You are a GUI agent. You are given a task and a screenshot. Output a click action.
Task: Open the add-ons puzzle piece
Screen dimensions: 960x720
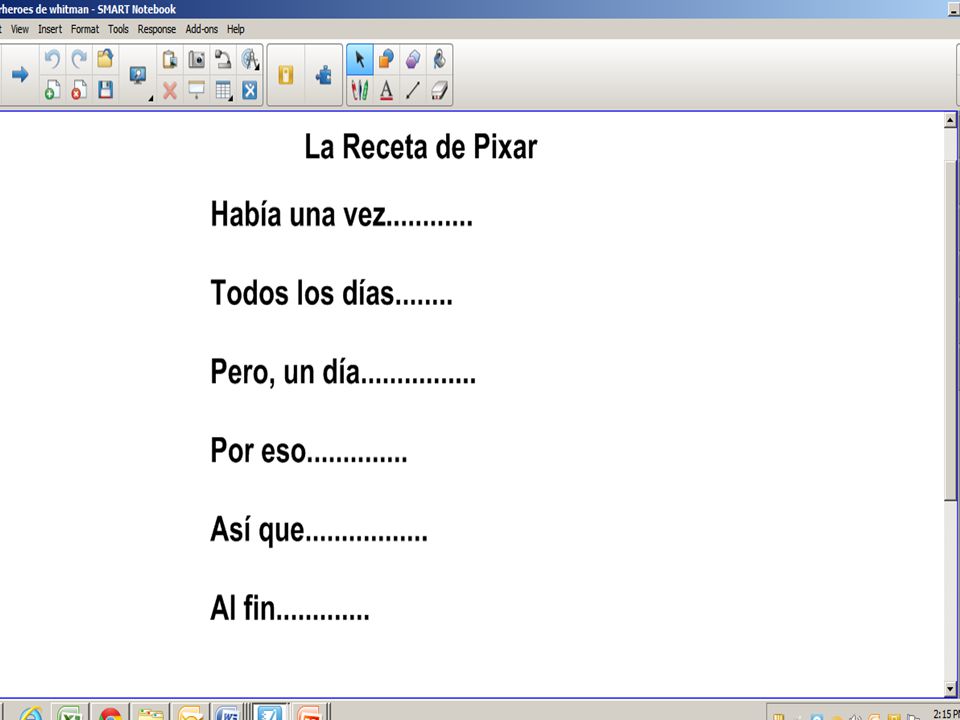coord(323,75)
